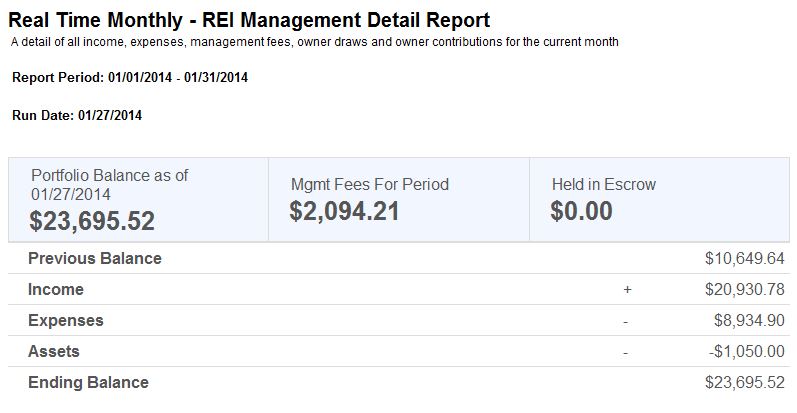Click the minus sign beside Assets amount
The height and width of the screenshot is (413, 797).
pos(626,353)
